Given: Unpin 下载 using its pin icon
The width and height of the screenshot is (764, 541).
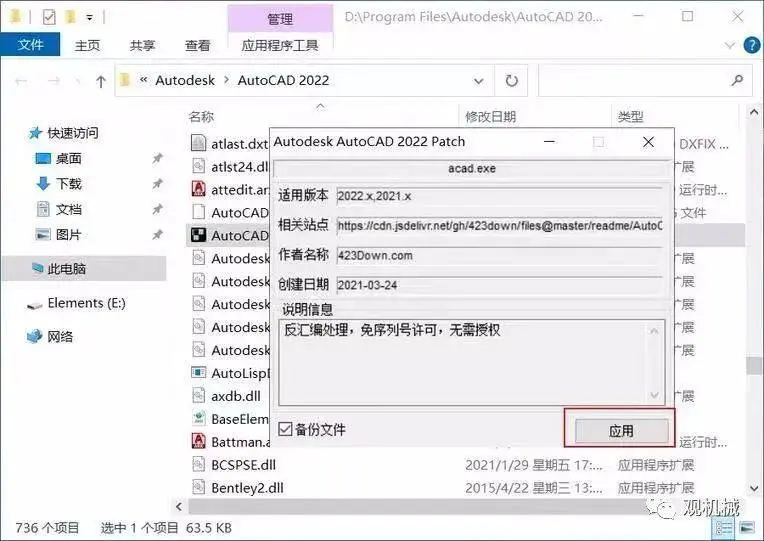Looking at the screenshot, I should [157, 184].
